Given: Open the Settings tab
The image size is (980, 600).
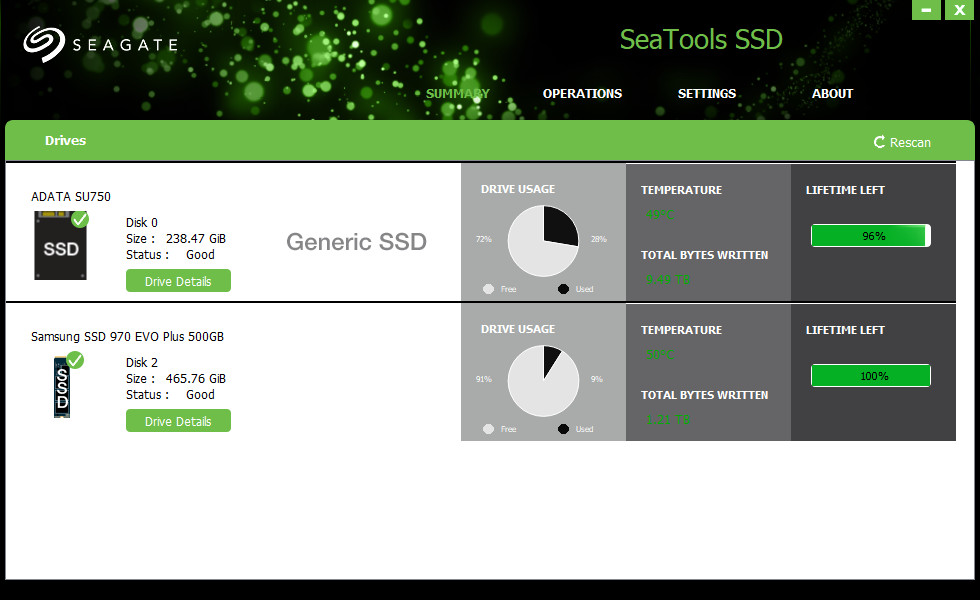Looking at the screenshot, I should tap(707, 94).
